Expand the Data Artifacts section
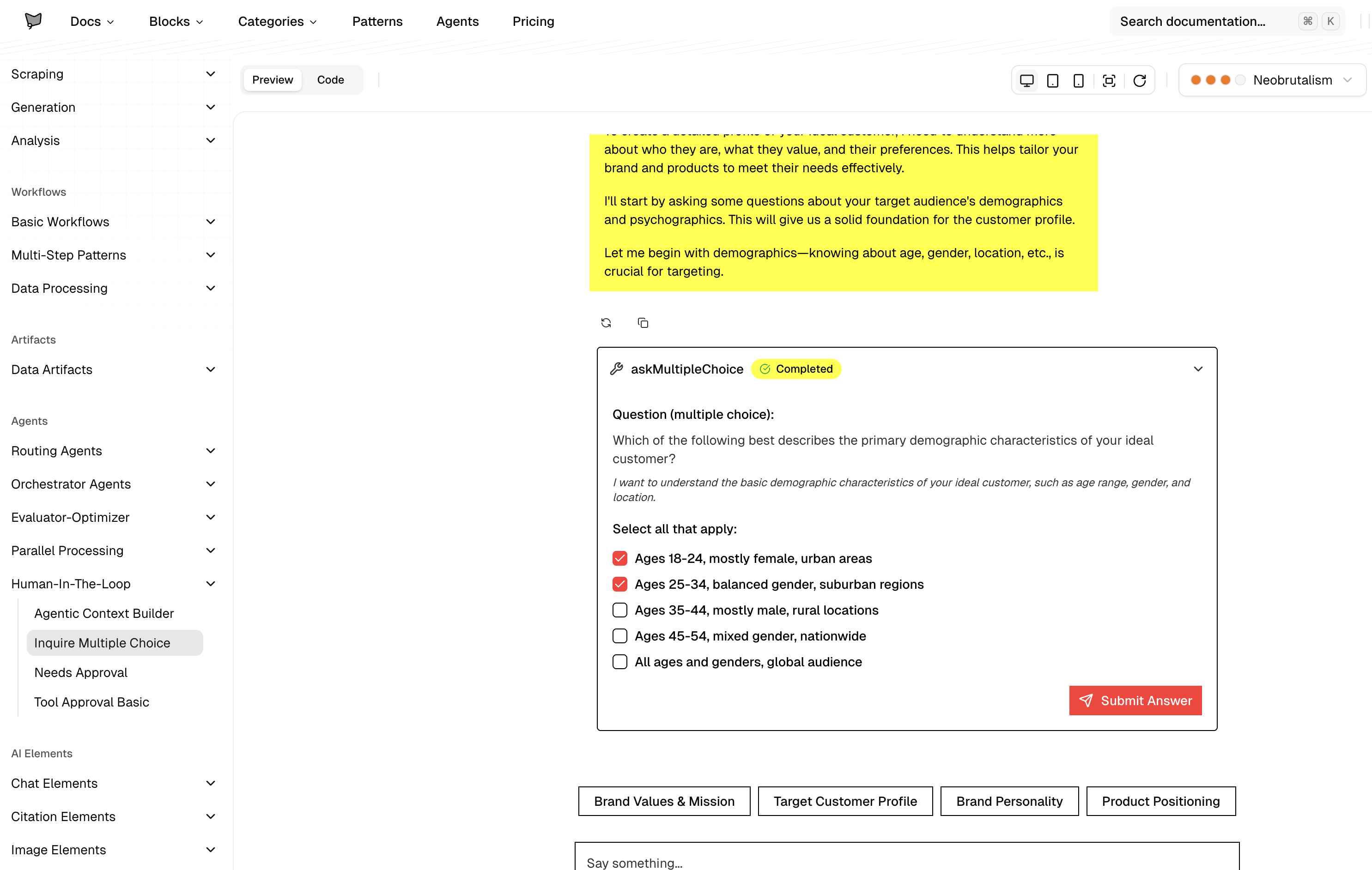 [113, 369]
